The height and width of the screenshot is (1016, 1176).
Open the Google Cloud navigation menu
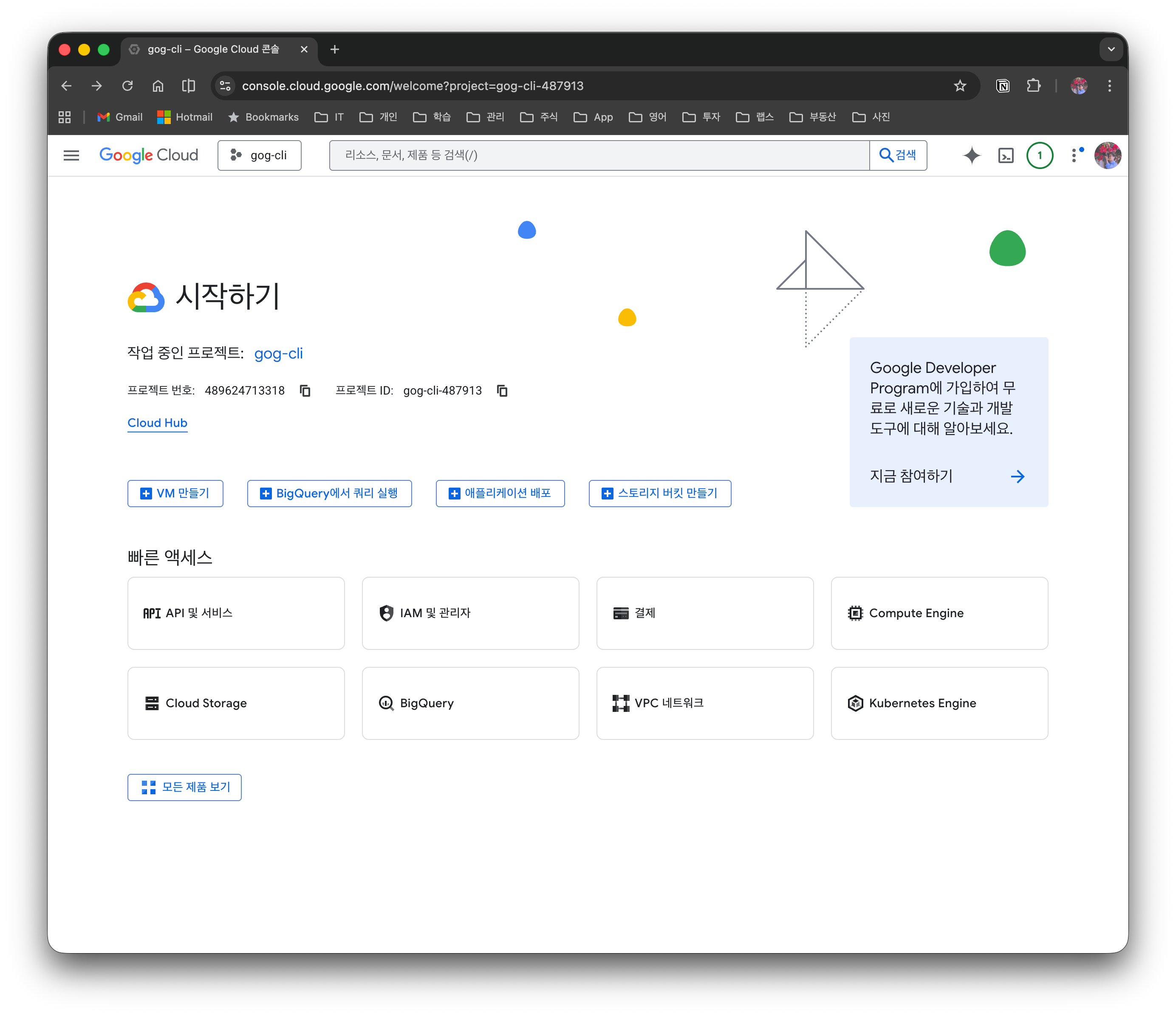pos(71,155)
